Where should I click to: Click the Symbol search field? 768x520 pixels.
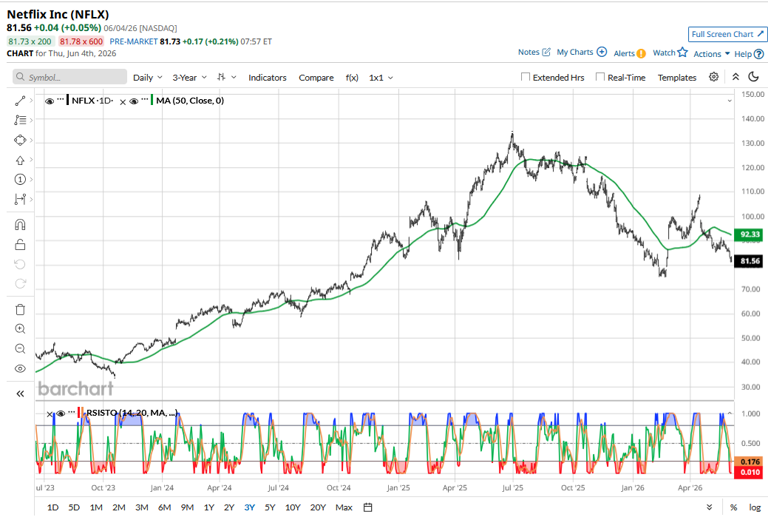tap(70, 77)
